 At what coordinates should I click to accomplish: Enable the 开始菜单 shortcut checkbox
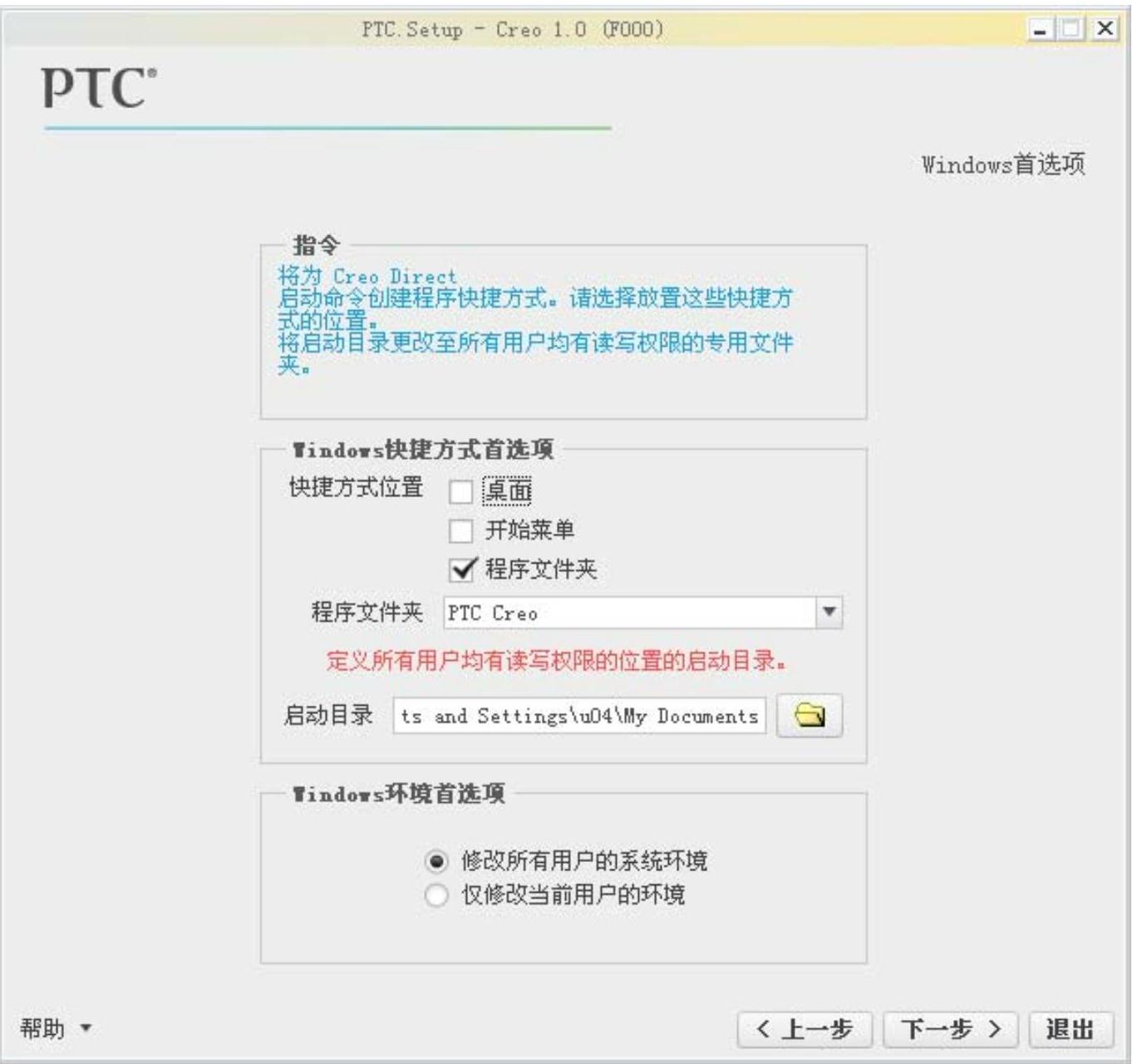coord(460,530)
